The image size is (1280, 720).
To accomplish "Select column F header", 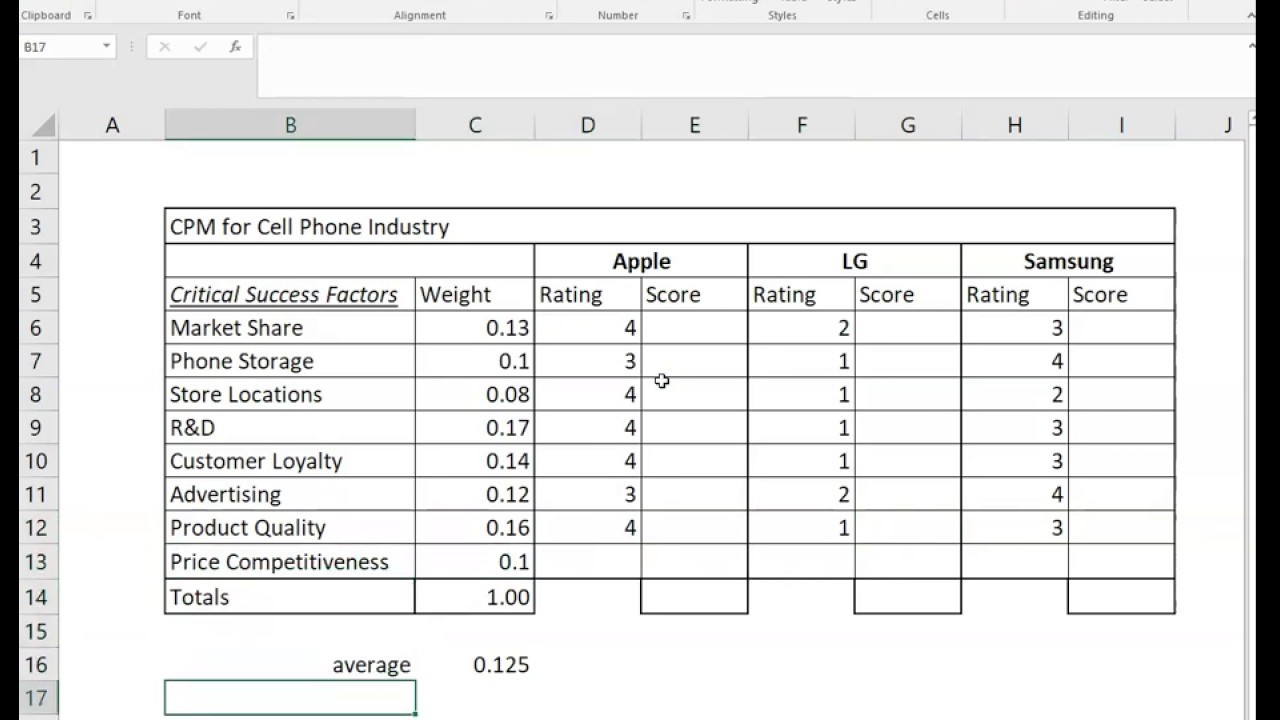I will click(x=801, y=125).
